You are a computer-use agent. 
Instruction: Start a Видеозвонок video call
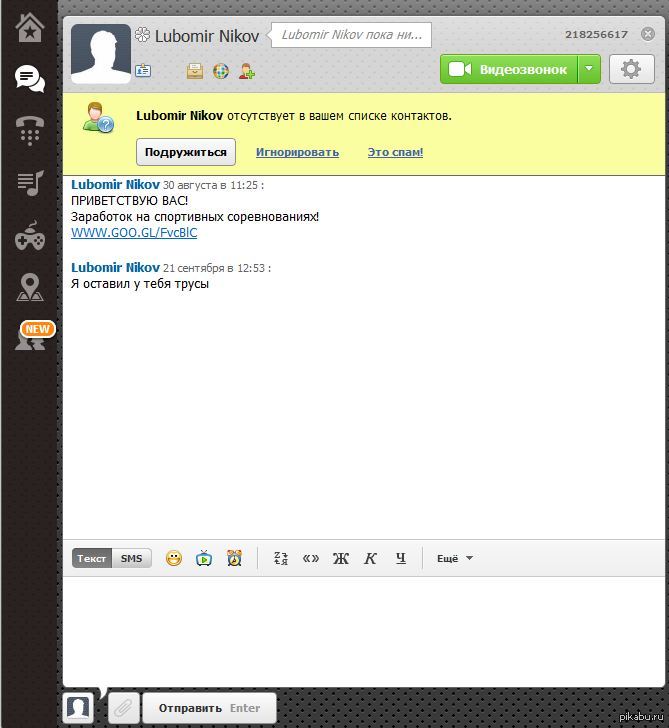pyautogui.click(x=508, y=70)
